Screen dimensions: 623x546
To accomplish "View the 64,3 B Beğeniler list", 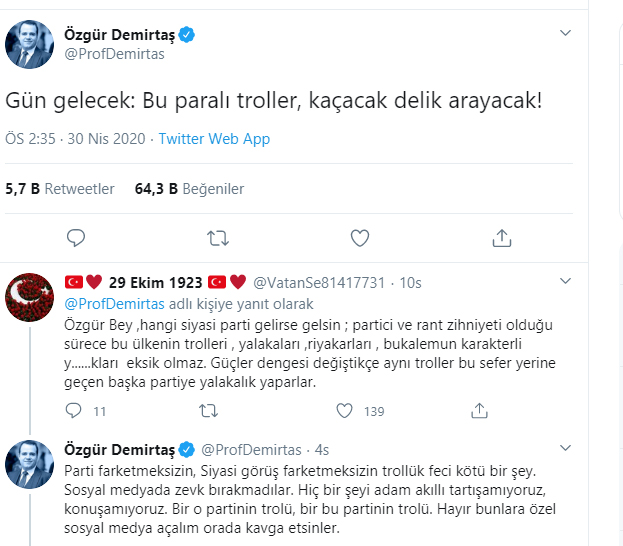I will 189,188.
